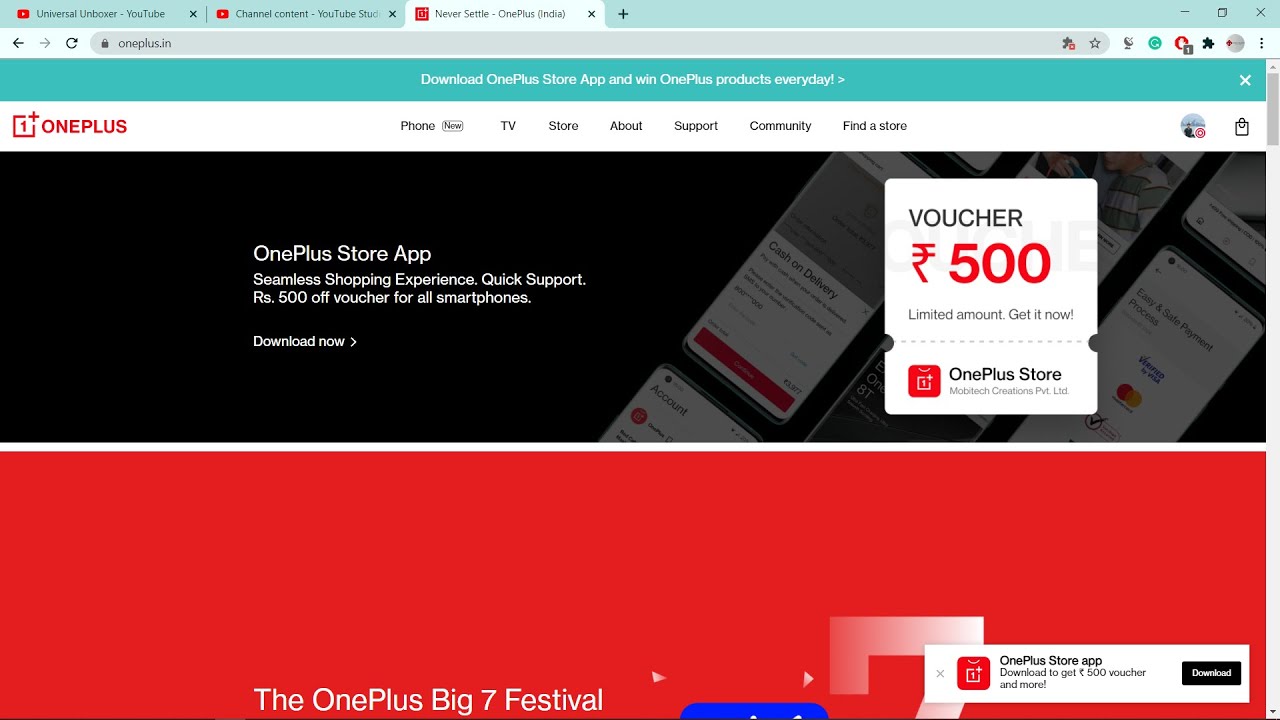Close the Never Settle OnePlus tab
The height and width of the screenshot is (720, 1280).
[x=592, y=14]
